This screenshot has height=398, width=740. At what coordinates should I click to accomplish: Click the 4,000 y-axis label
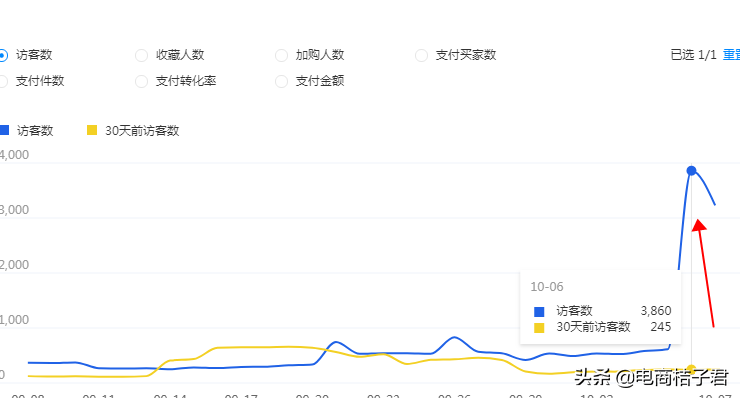[x=14, y=155]
